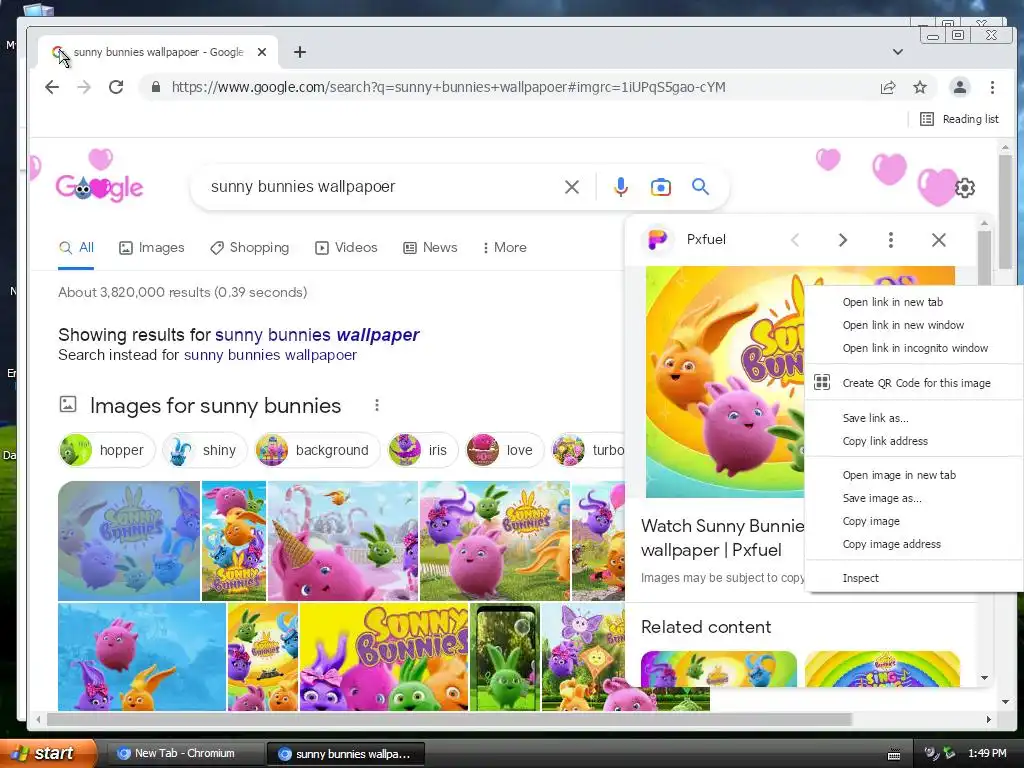Filter images by the love chip
Viewport: 1024px width, 768px height.
click(x=504, y=450)
